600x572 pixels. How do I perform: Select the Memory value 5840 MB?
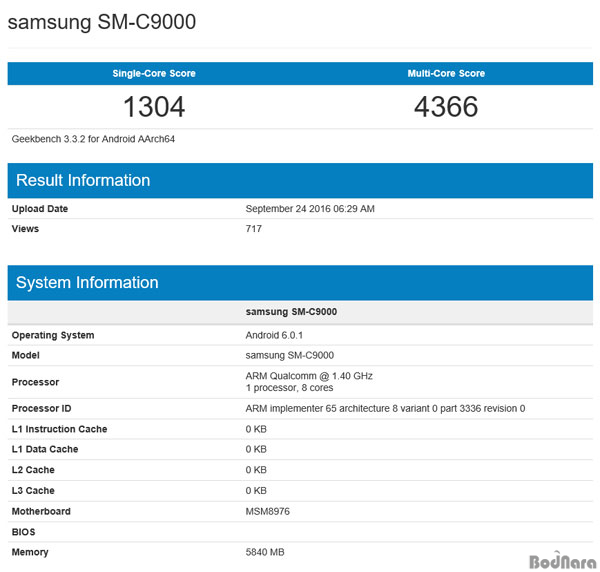point(265,552)
